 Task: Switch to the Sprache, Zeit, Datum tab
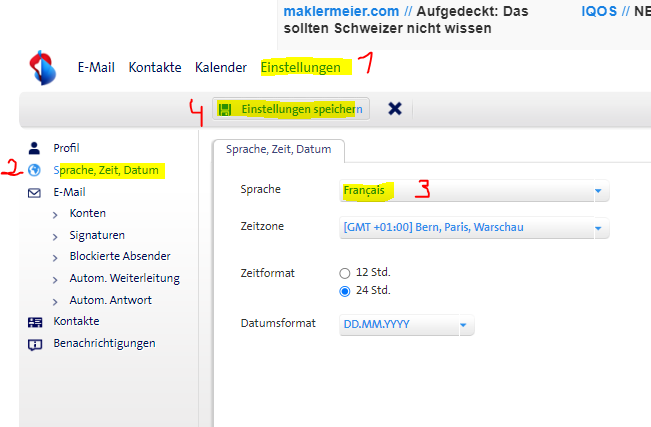pyautogui.click(x=278, y=149)
